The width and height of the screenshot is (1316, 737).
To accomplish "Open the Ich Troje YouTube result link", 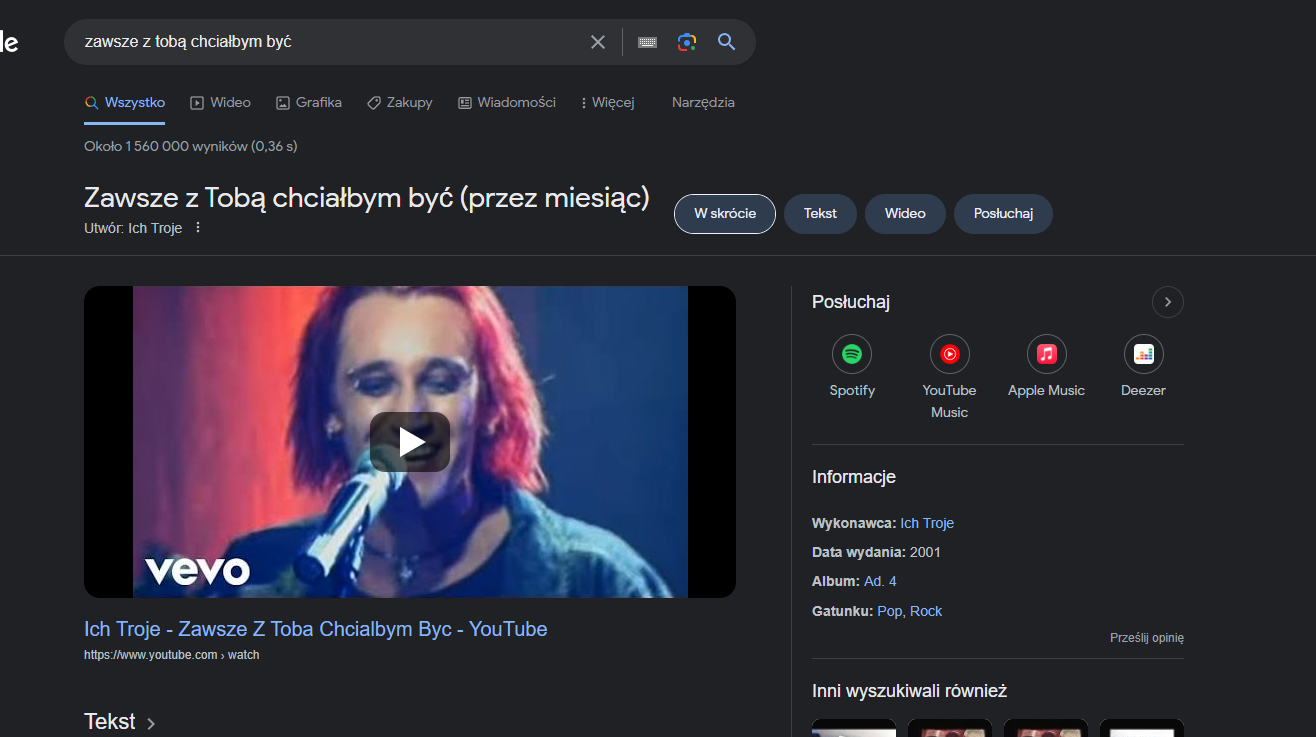I will click(315, 629).
